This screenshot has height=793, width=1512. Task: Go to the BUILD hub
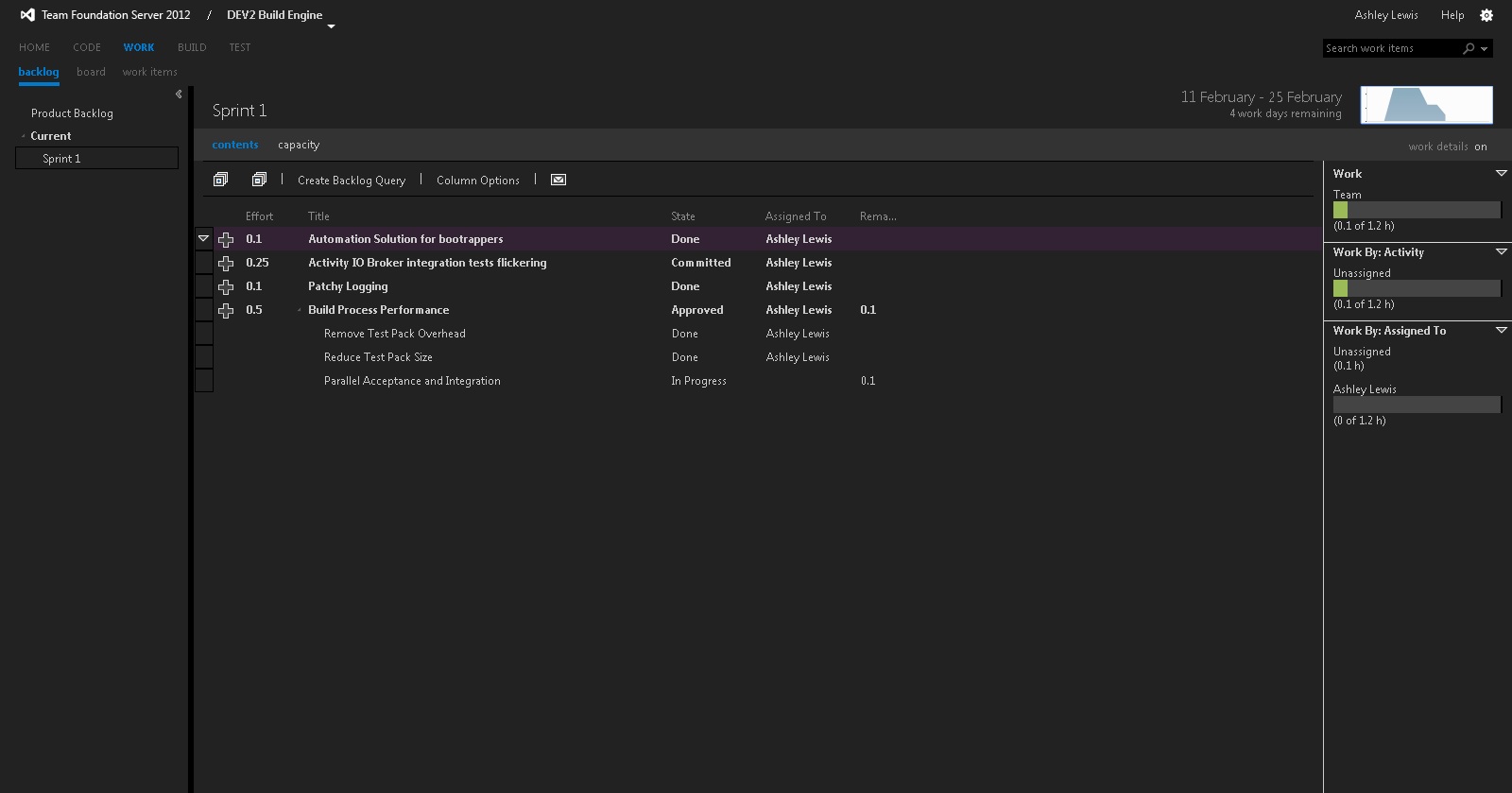point(192,47)
